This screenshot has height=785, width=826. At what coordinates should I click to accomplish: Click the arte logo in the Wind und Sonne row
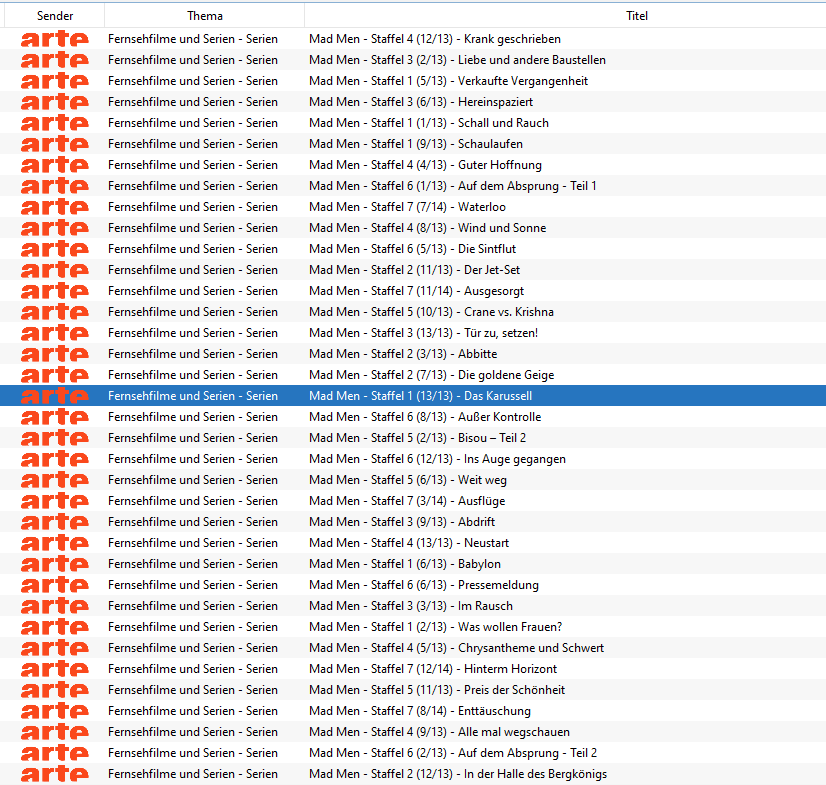(55, 228)
